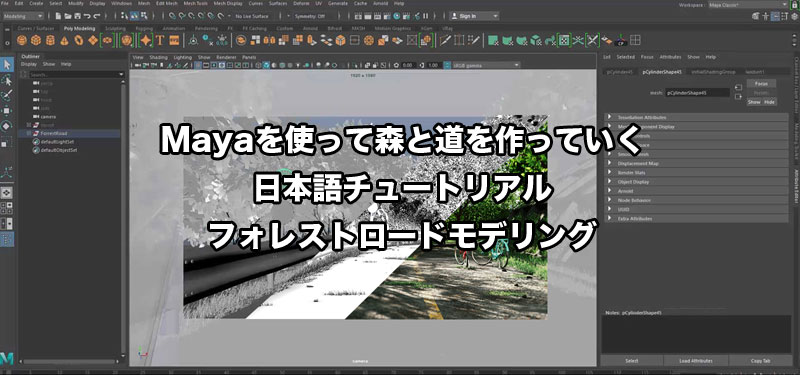This screenshot has width=800, height=375.
Task: Pick the polygon Type text tool
Action: click(x=160, y=40)
